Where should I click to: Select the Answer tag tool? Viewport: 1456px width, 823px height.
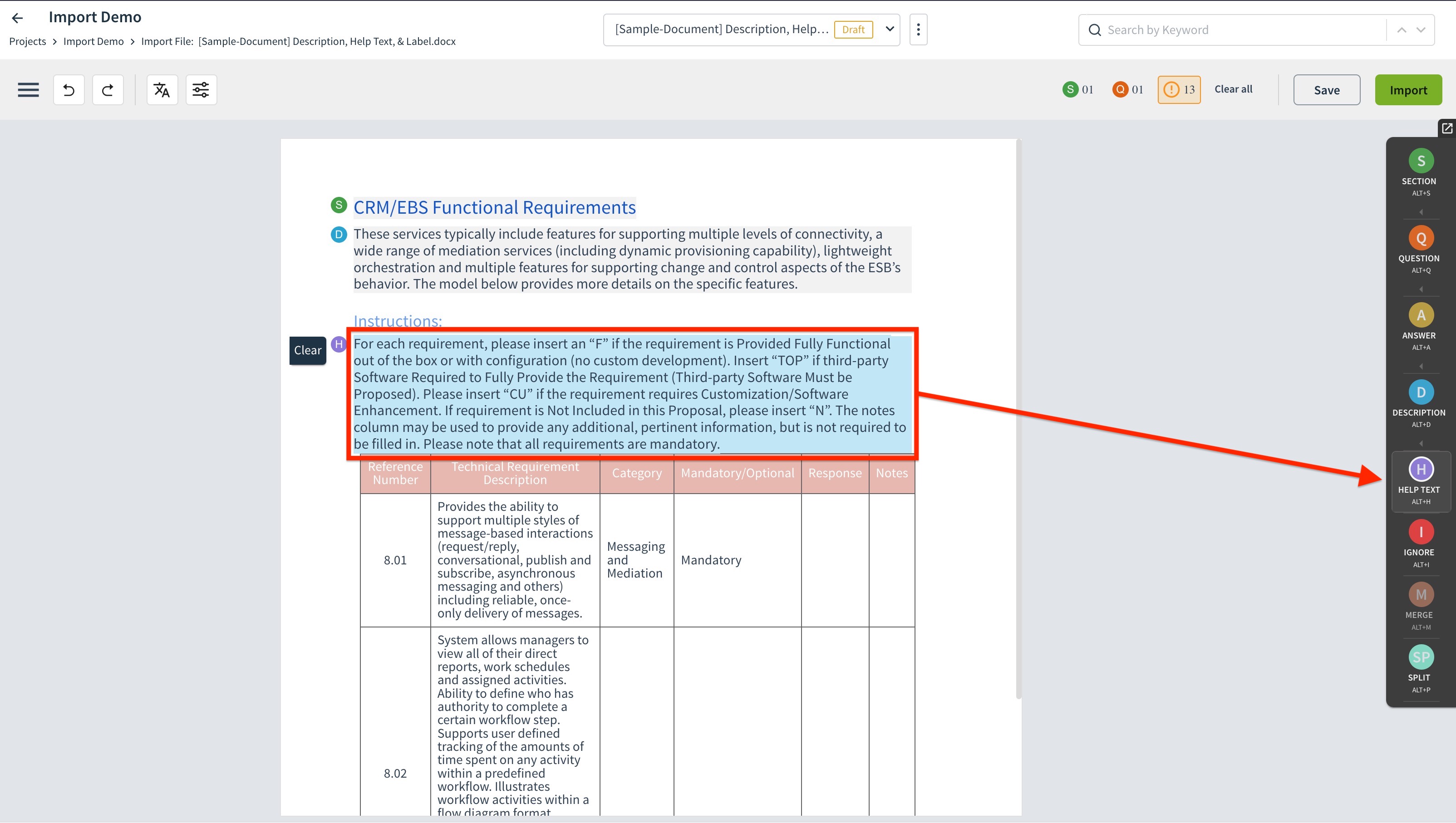1421,326
